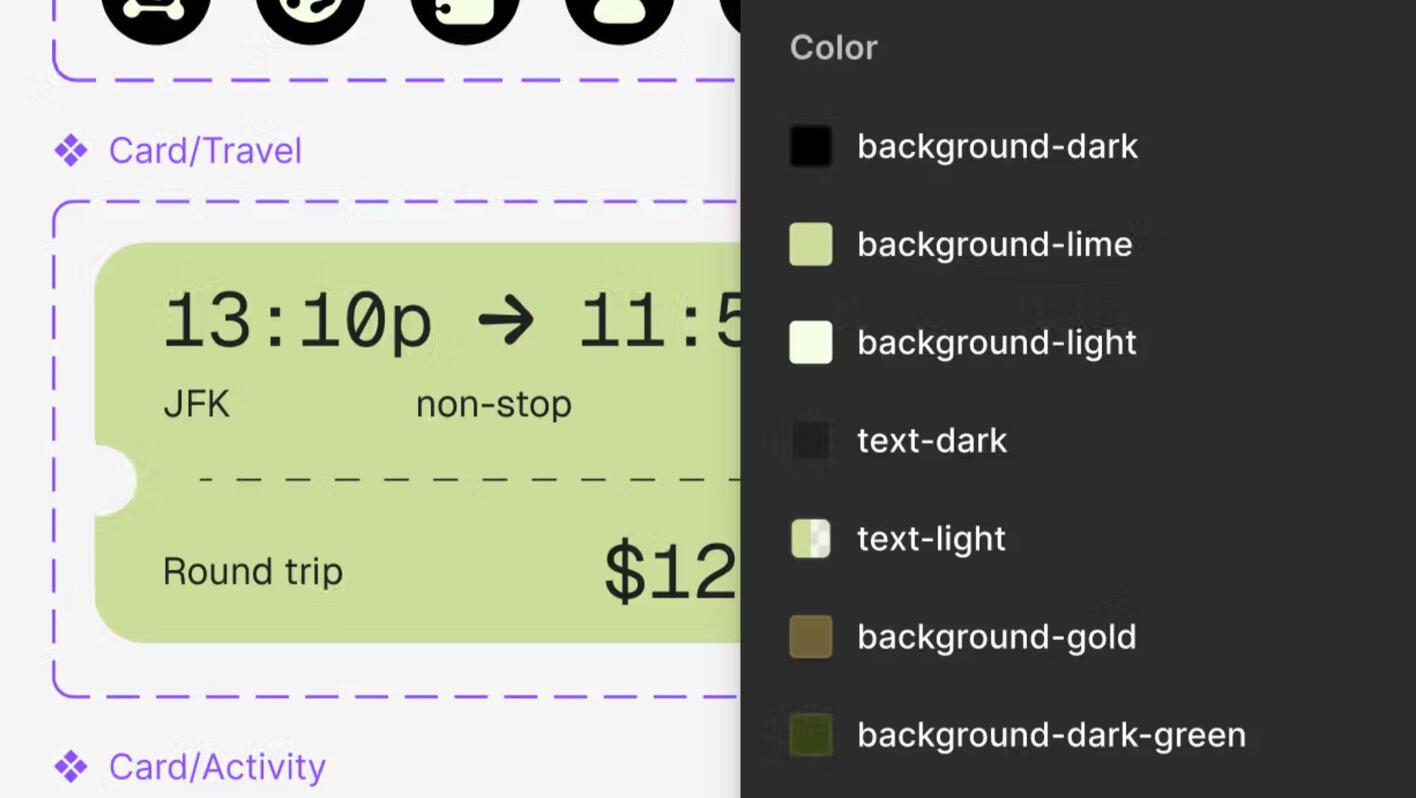
Task: Select the Card/Travel component label
Action: [205, 151]
